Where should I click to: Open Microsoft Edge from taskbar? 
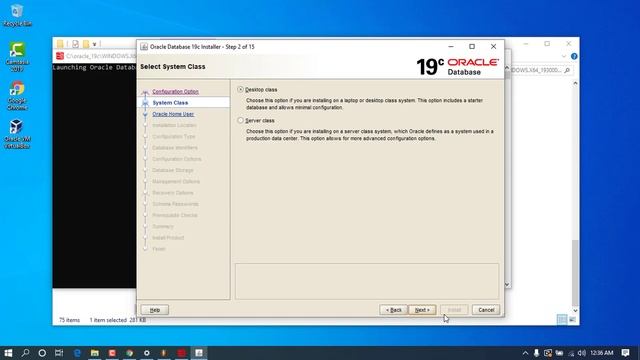point(77,353)
